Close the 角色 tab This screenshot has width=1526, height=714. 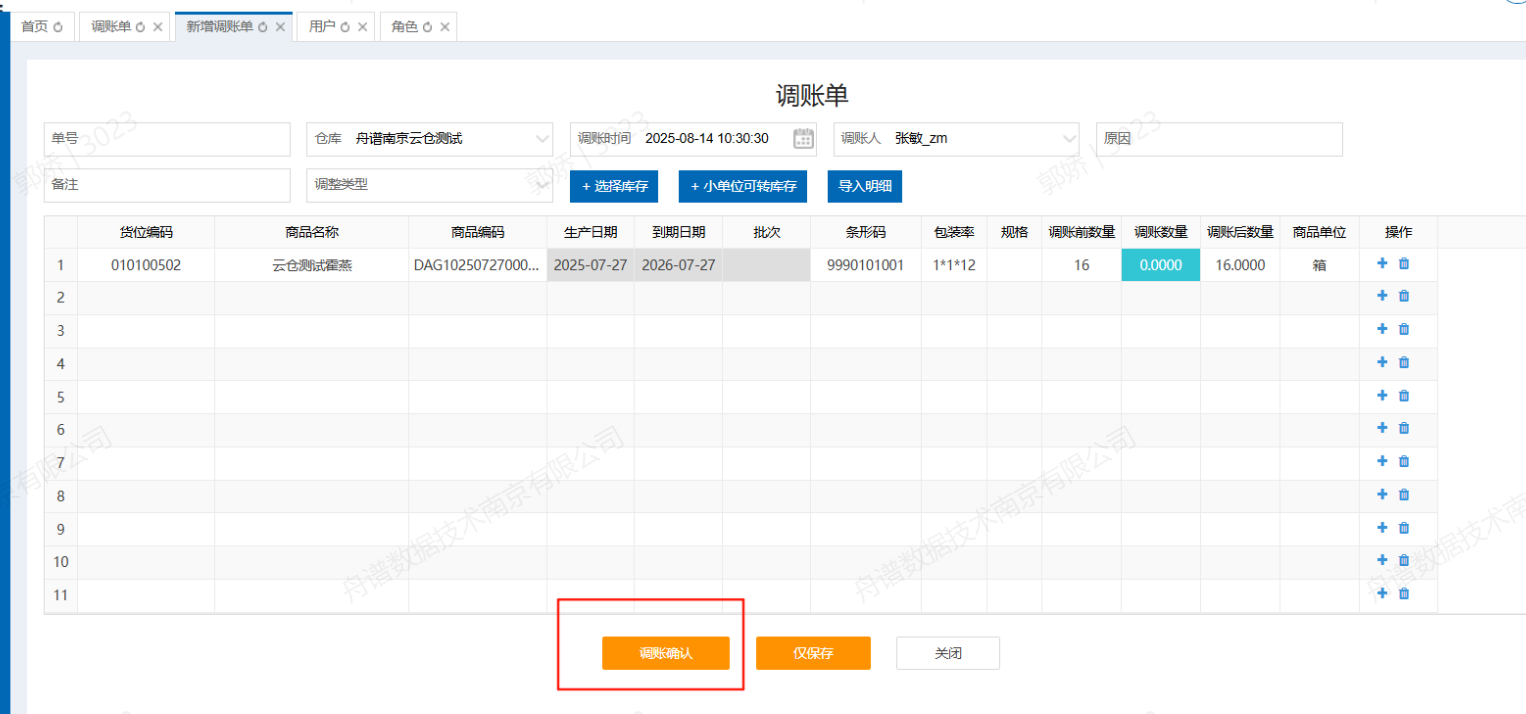click(x=445, y=27)
